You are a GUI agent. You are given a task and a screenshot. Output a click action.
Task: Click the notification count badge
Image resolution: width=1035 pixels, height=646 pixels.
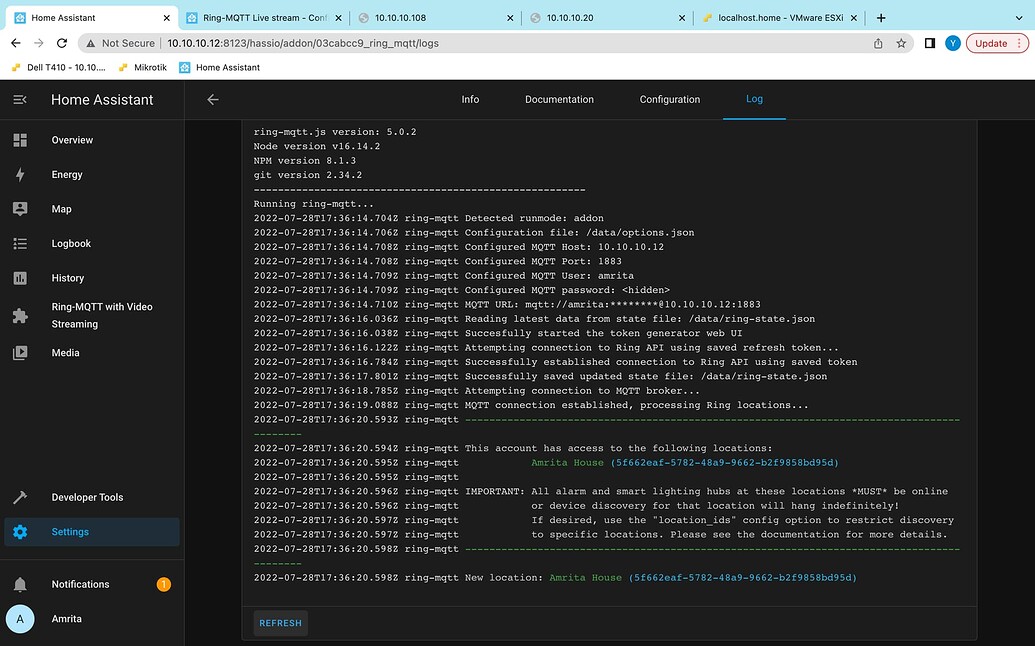click(164, 584)
